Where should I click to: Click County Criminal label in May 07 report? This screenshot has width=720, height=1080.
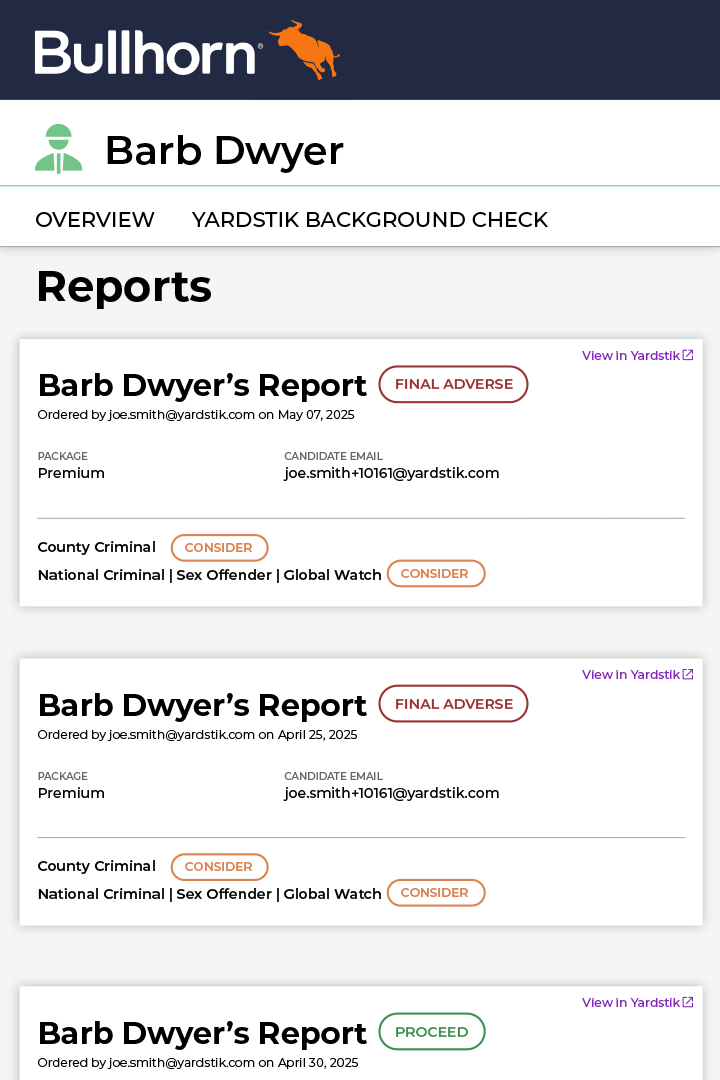tap(96, 547)
